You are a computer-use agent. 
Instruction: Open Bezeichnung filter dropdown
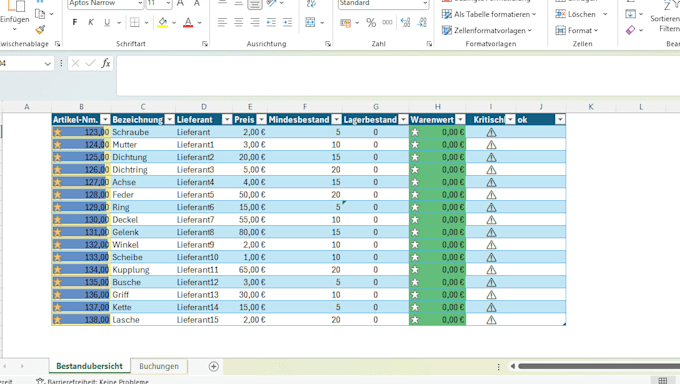[x=170, y=120]
